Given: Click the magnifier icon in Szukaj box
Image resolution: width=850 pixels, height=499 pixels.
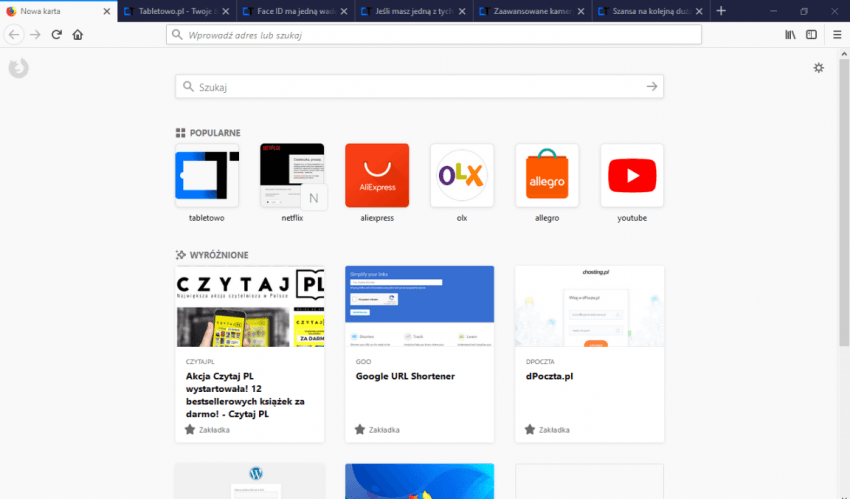Looking at the screenshot, I should 188,87.
